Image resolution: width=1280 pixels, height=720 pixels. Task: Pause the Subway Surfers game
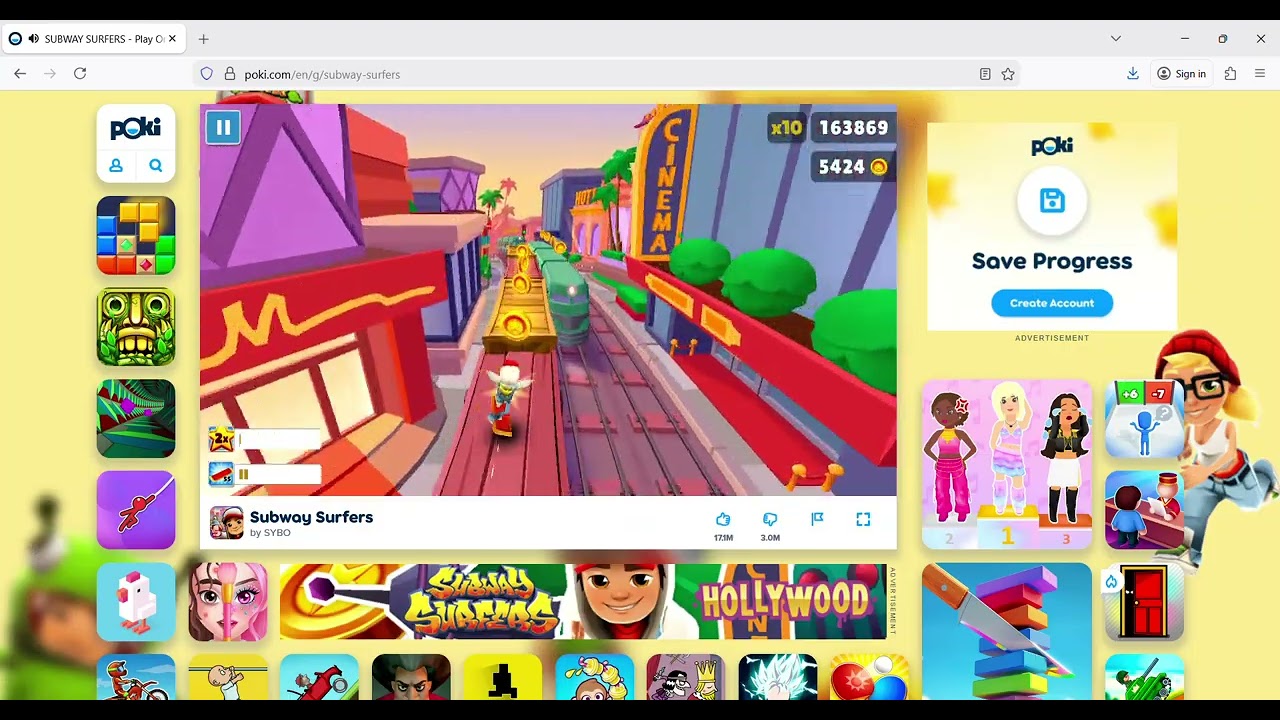pyautogui.click(x=223, y=127)
